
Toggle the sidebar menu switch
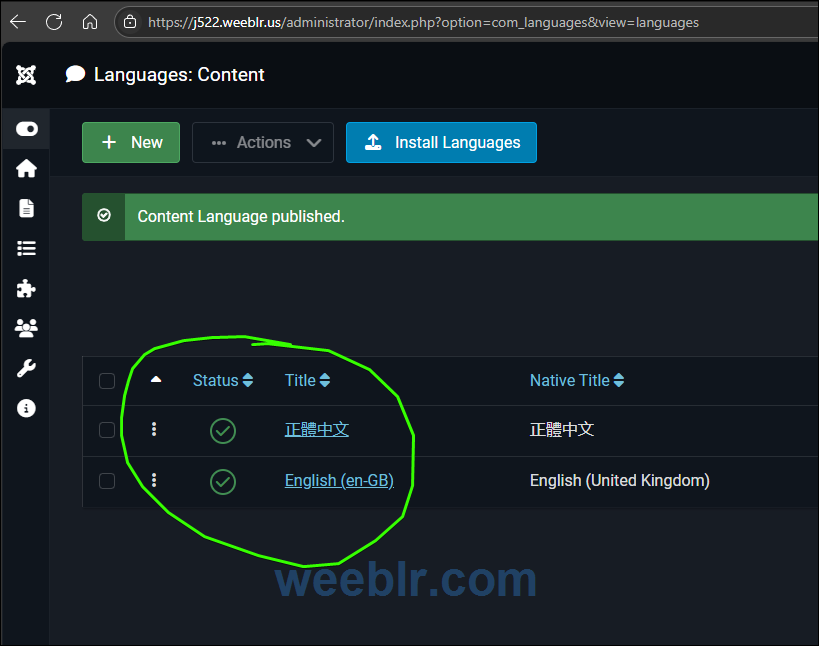26,129
